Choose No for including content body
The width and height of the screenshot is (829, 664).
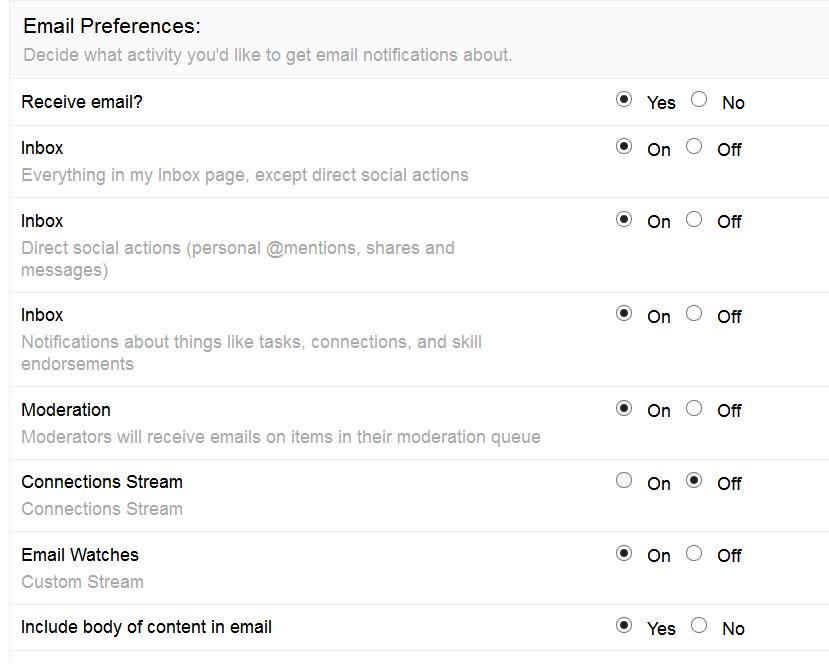point(699,625)
